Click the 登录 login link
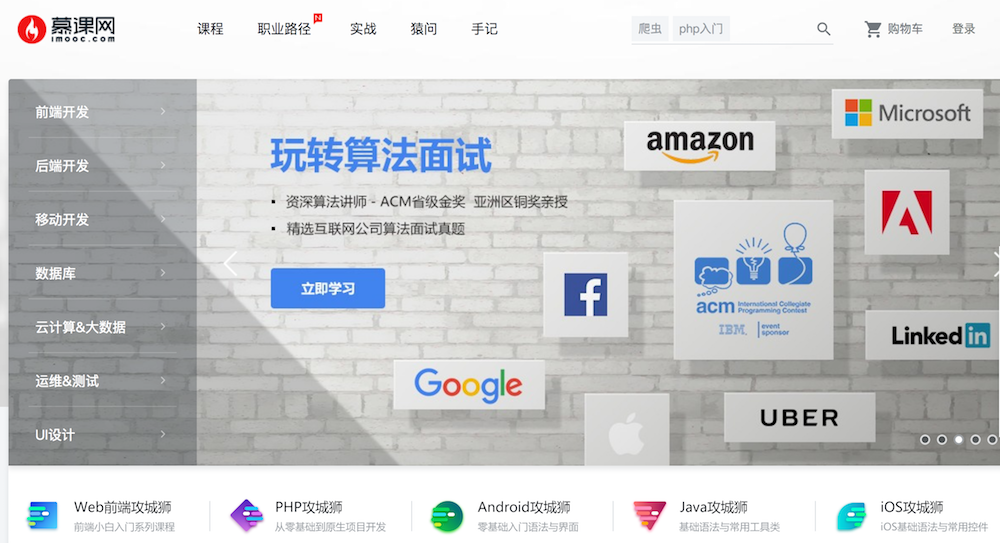Screen dimensions: 1000x543 963,29
